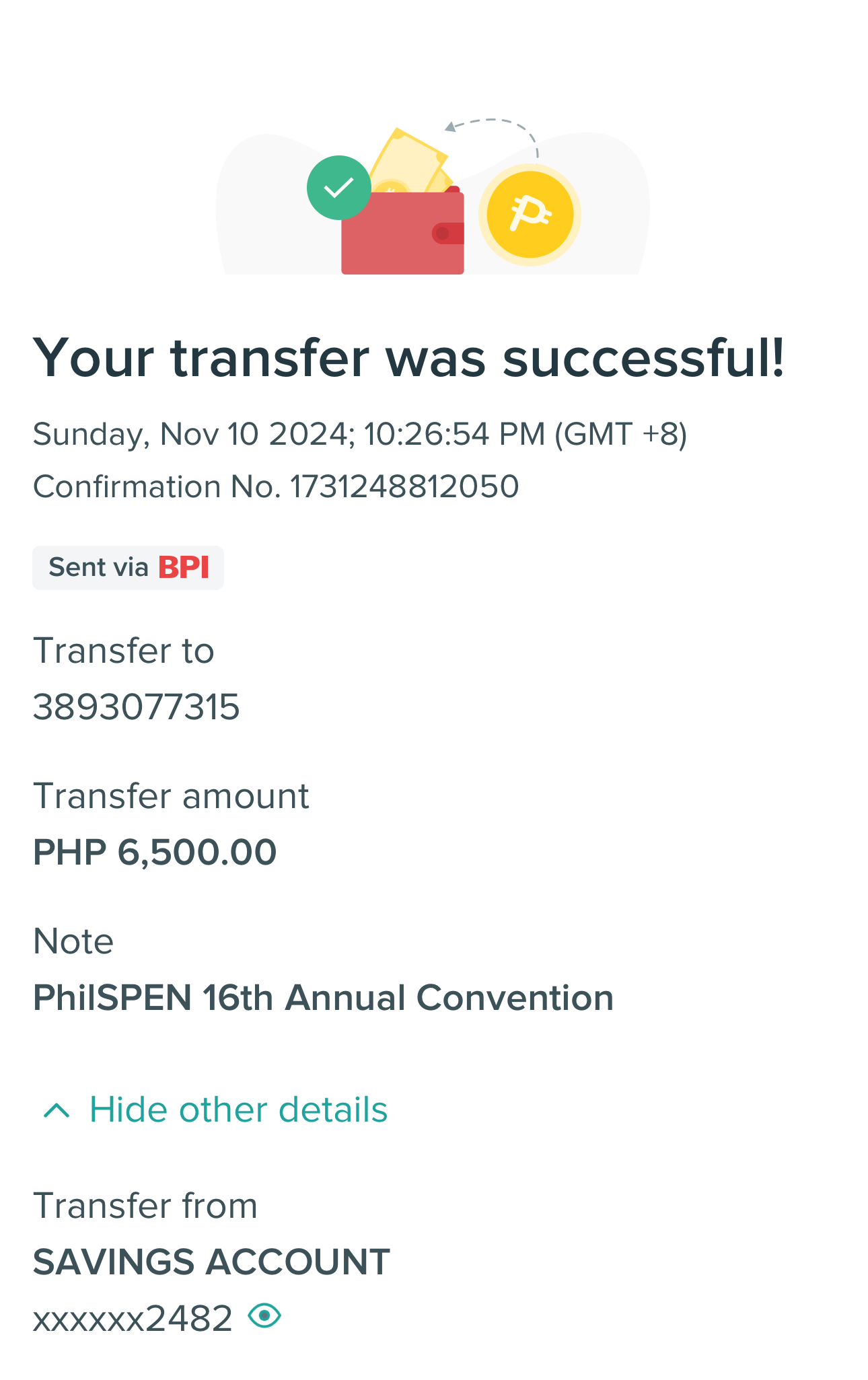Click the red BPI logo
The width and height of the screenshot is (868, 1380).
coord(184,567)
